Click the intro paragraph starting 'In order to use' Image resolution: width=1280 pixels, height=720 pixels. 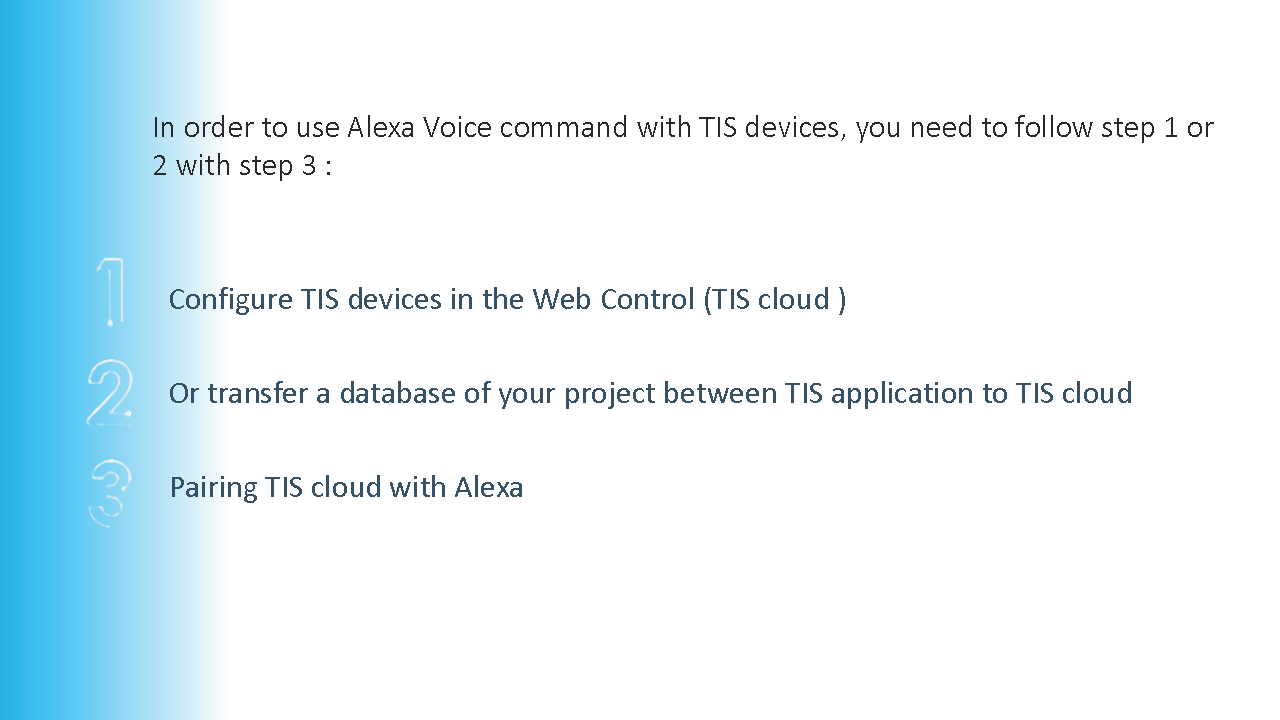coord(683,146)
